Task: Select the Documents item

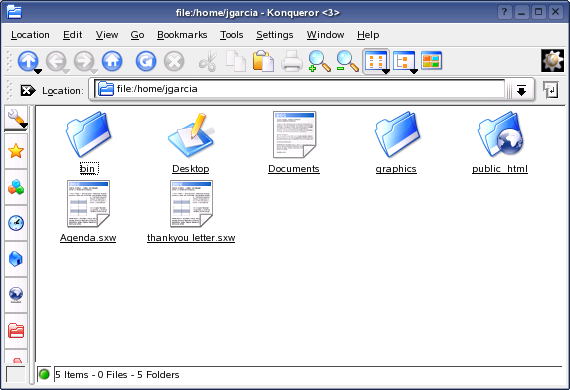Action: tap(294, 143)
